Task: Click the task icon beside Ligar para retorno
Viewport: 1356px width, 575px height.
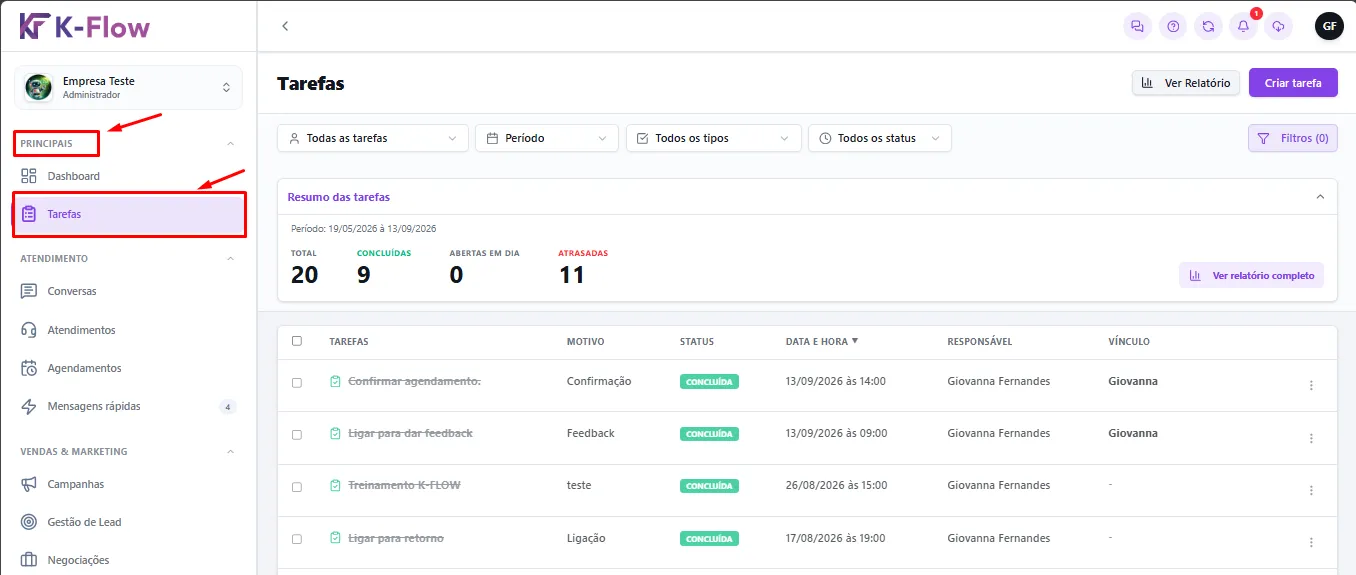Action: click(336, 538)
